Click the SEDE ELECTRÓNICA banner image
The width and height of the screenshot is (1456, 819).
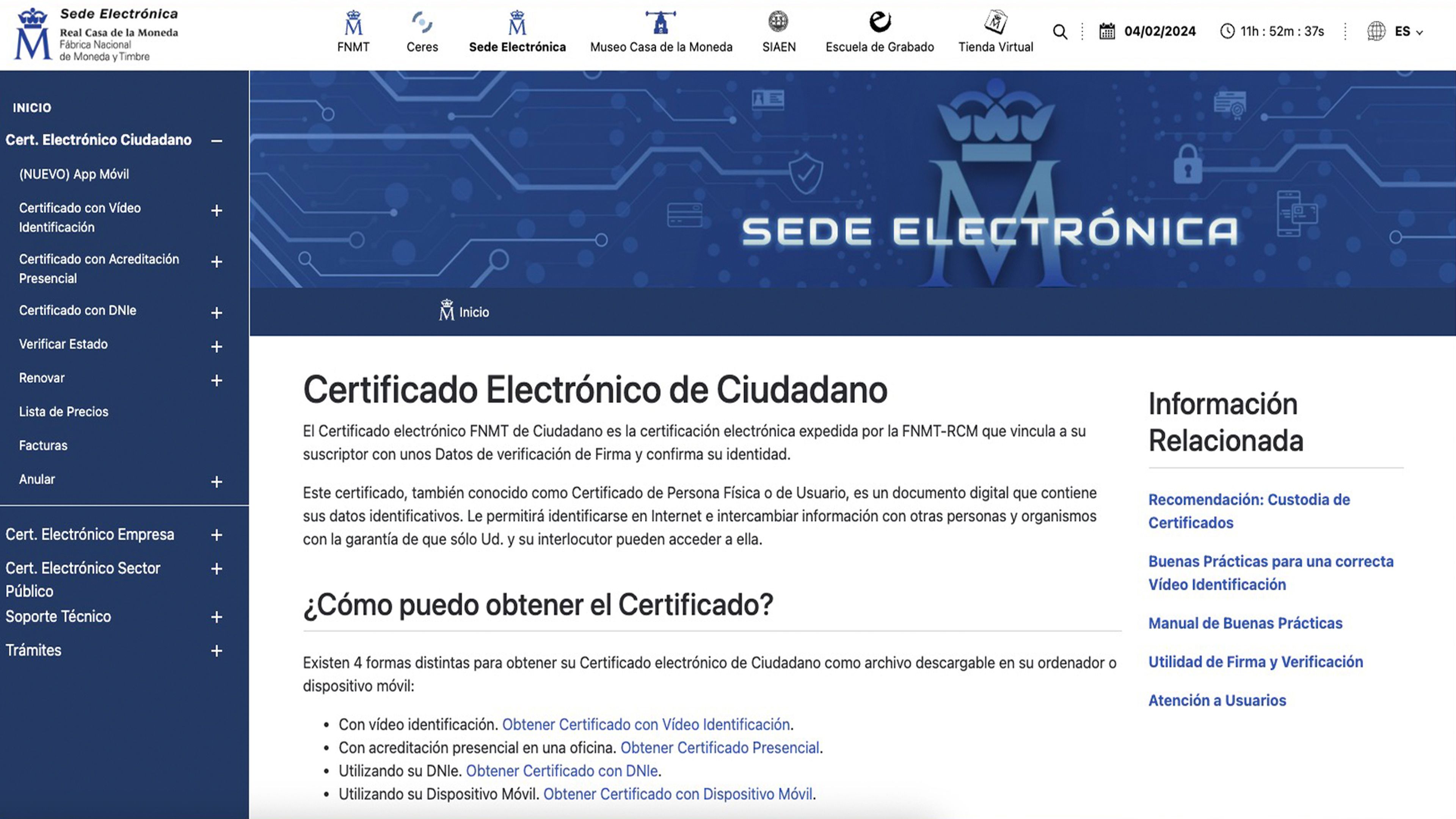click(852, 179)
